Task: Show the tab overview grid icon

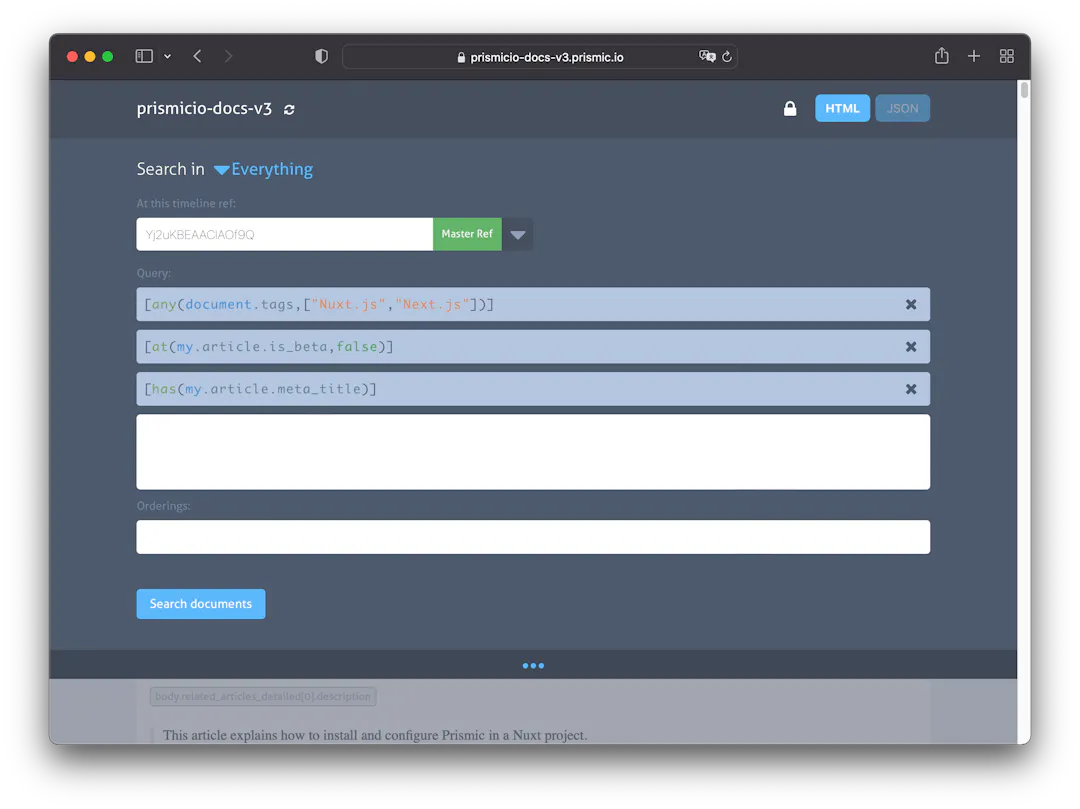Action: (x=1007, y=56)
